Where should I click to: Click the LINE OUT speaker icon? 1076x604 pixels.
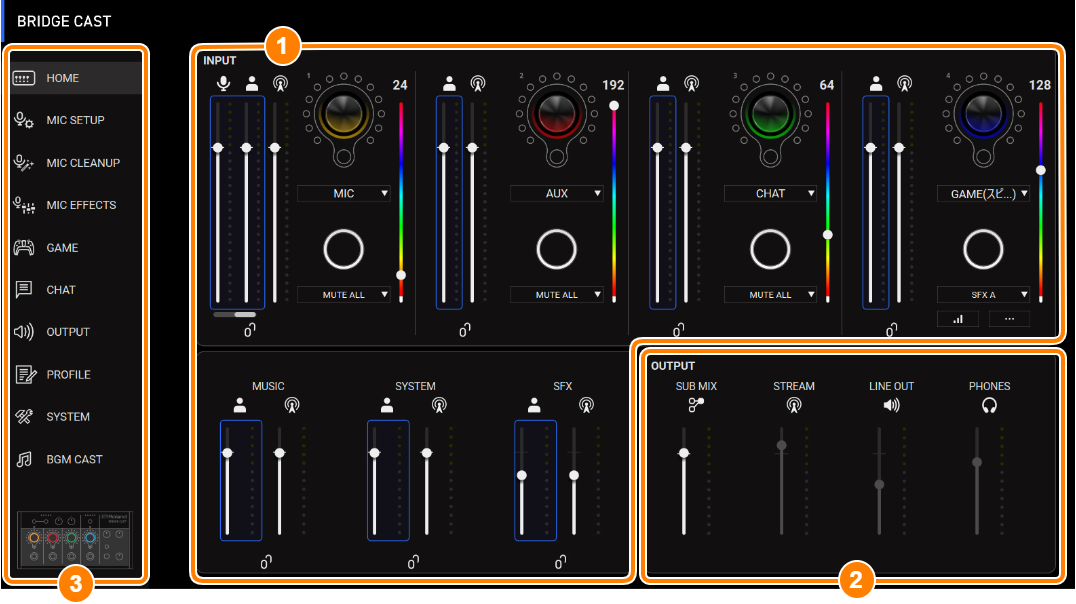[x=891, y=406]
